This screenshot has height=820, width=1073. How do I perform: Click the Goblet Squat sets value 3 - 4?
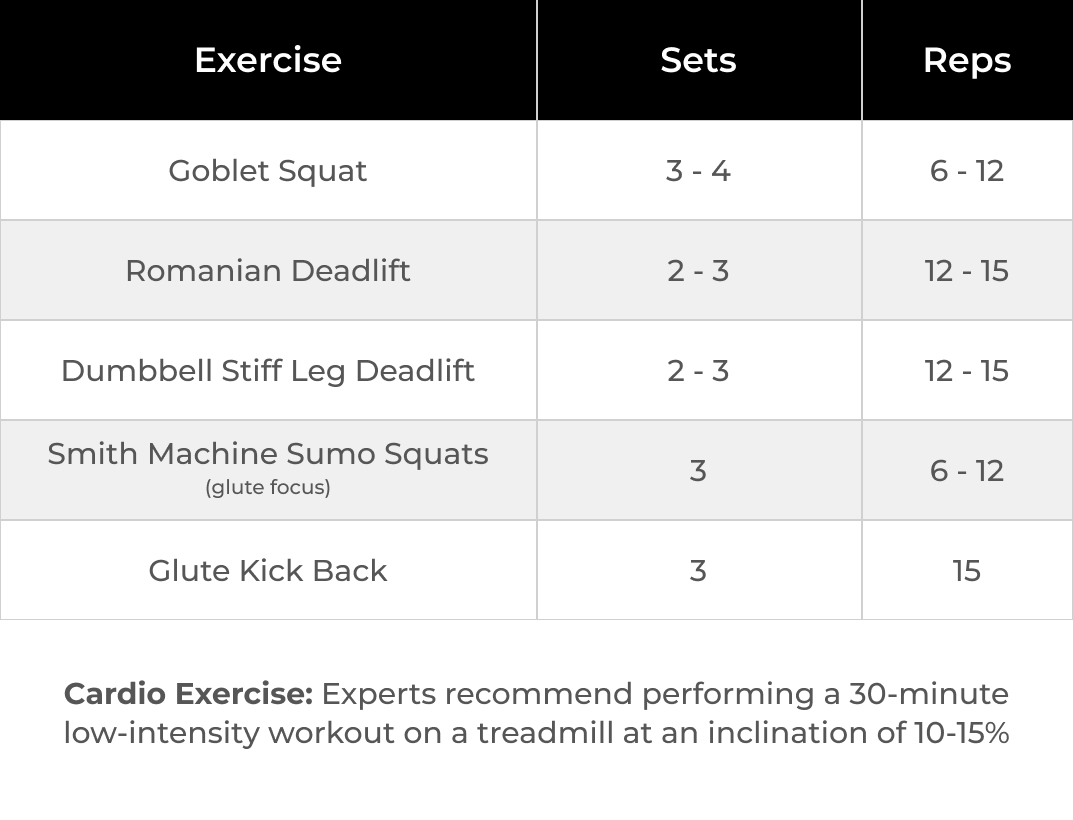698,171
